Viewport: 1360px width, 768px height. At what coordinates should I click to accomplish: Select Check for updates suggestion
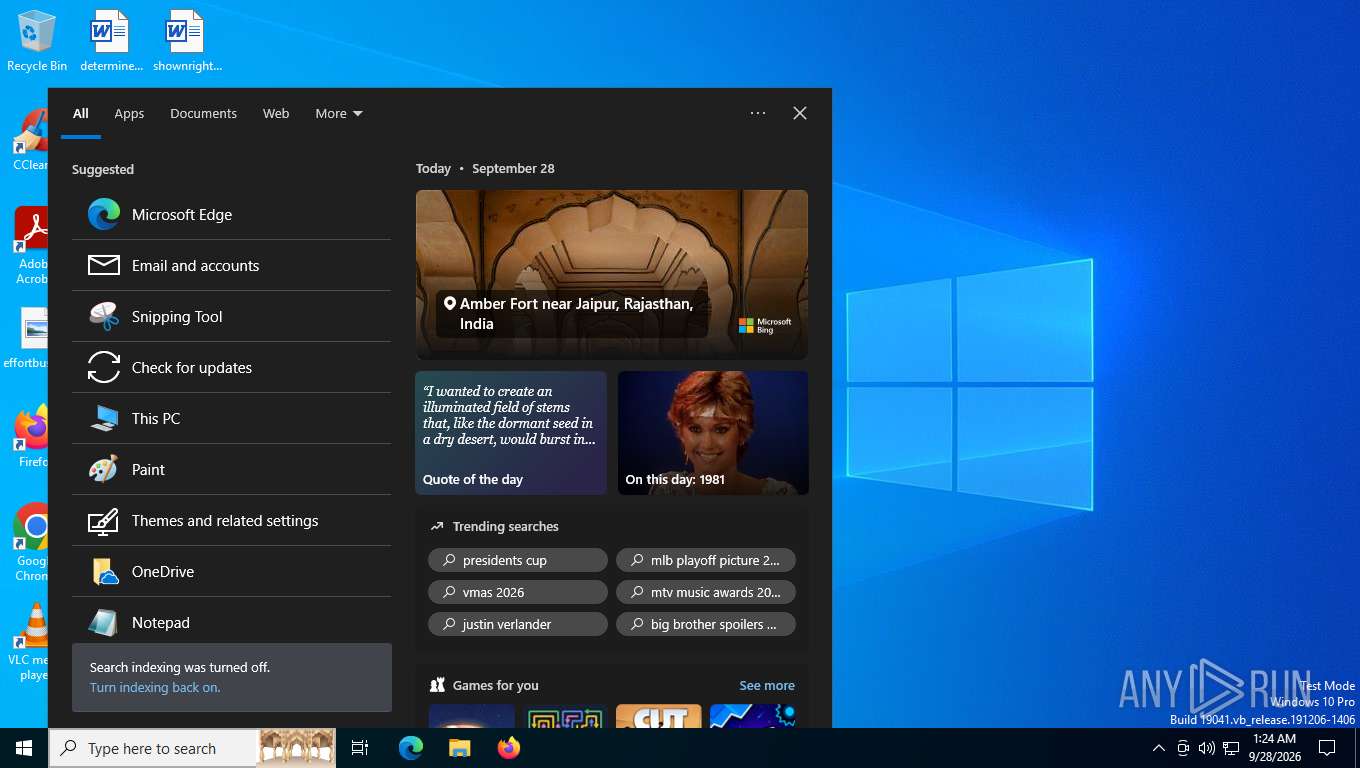(231, 367)
